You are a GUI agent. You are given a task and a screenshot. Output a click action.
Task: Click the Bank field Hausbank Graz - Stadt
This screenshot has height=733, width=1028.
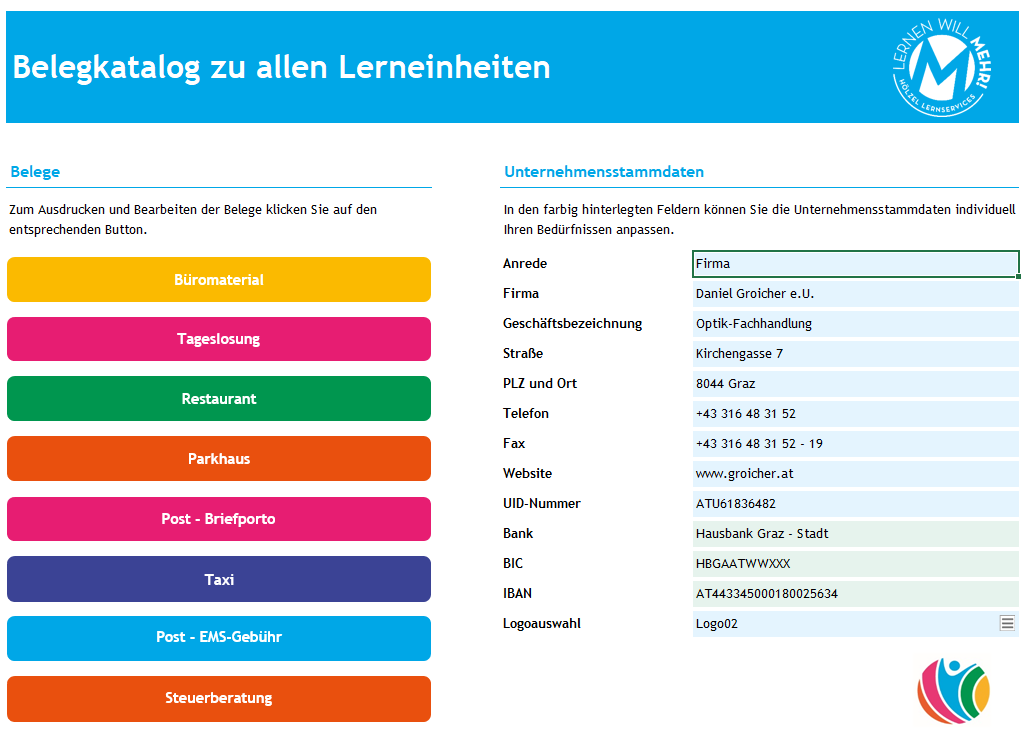pos(856,534)
